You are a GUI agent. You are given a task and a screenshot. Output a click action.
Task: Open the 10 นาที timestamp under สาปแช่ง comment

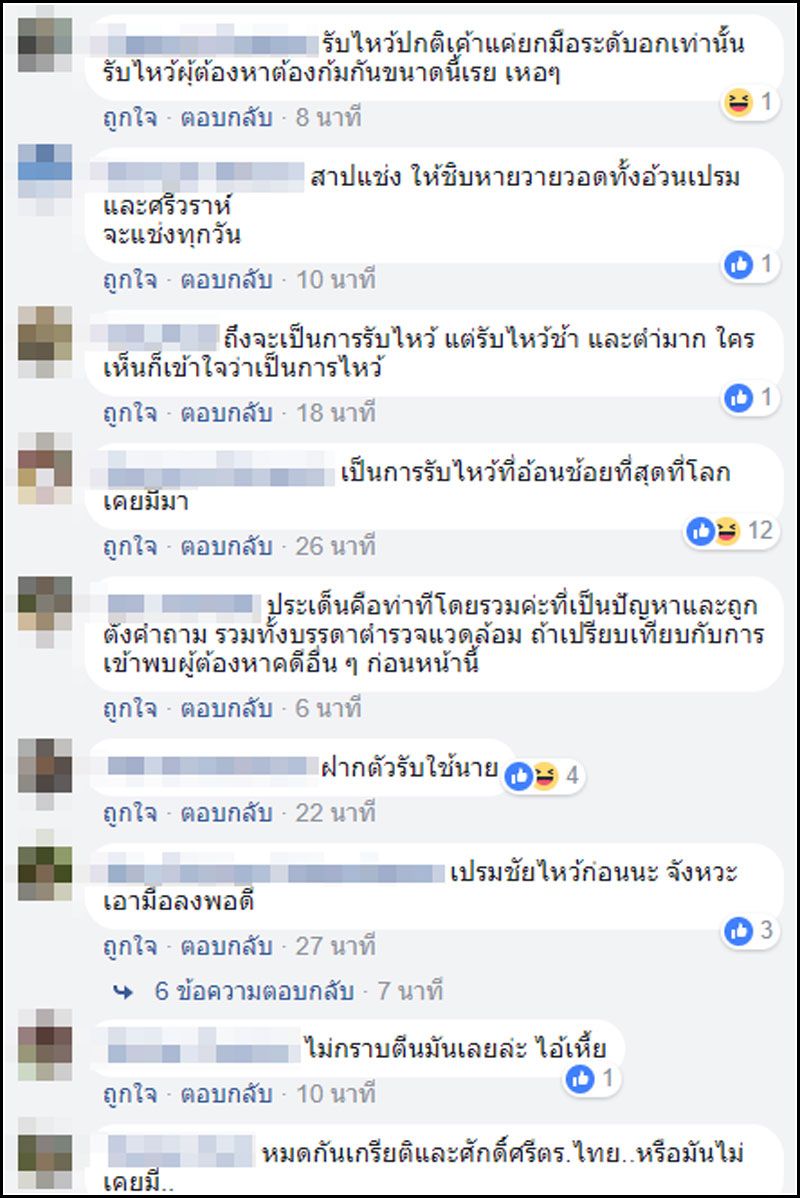coord(335,280)
